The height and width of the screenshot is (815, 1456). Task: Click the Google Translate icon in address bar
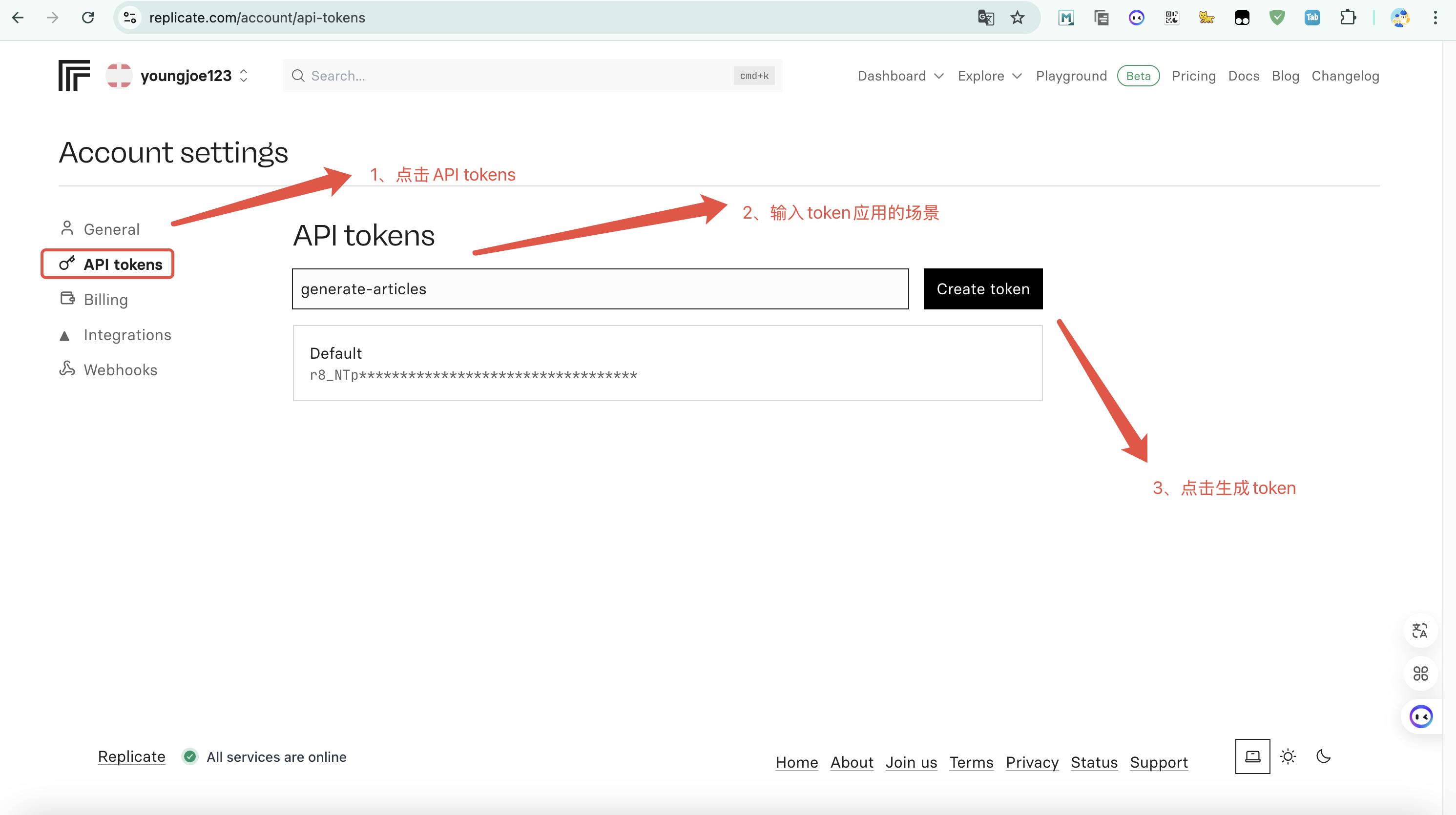986,18
